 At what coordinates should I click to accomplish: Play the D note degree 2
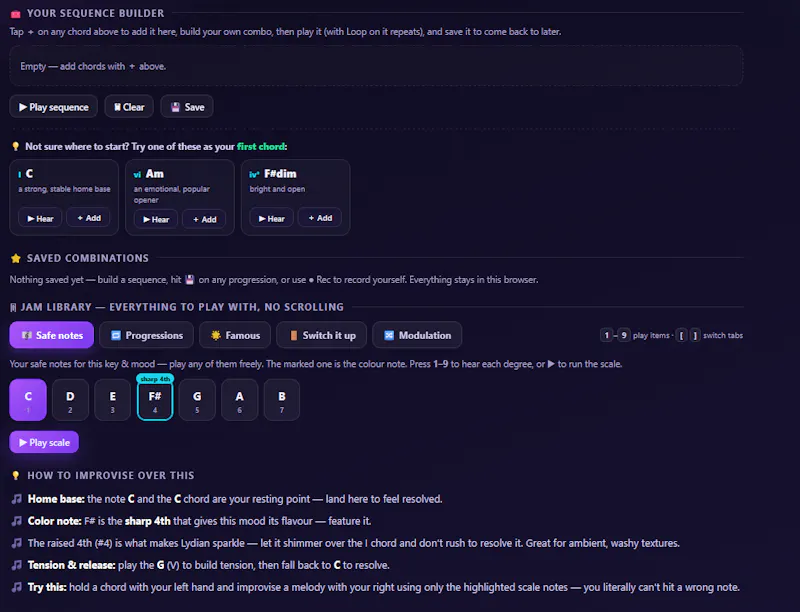coord(70,400)
